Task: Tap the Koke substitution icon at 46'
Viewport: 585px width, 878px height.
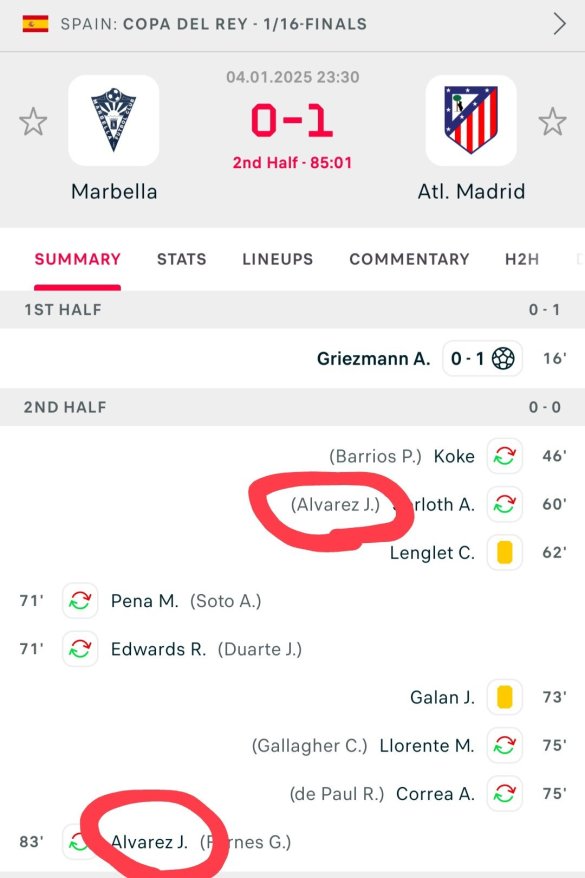Action: (505, 456)
